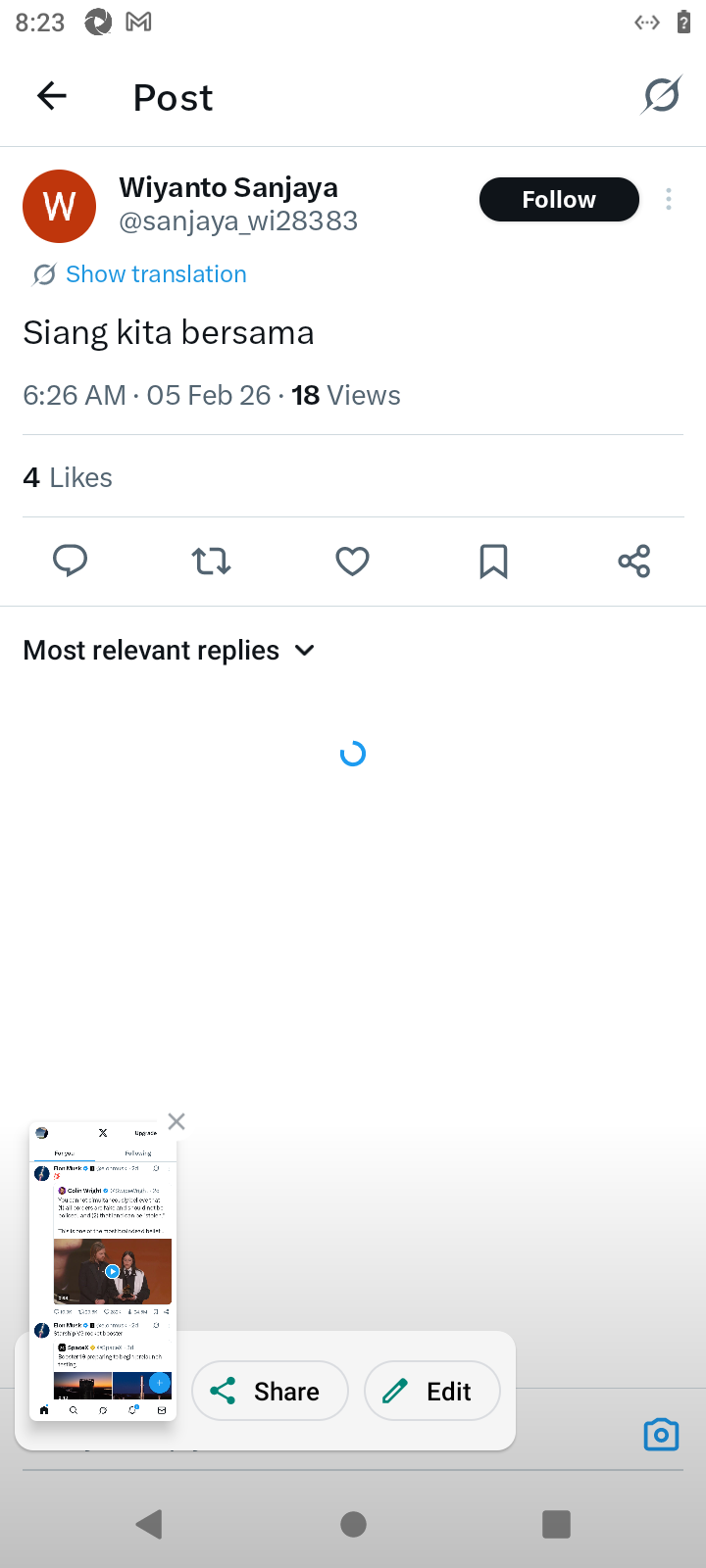This screenshot has width=706, height=1568.
Task: Open recent apps with the square button
Action: point(556,1524)
